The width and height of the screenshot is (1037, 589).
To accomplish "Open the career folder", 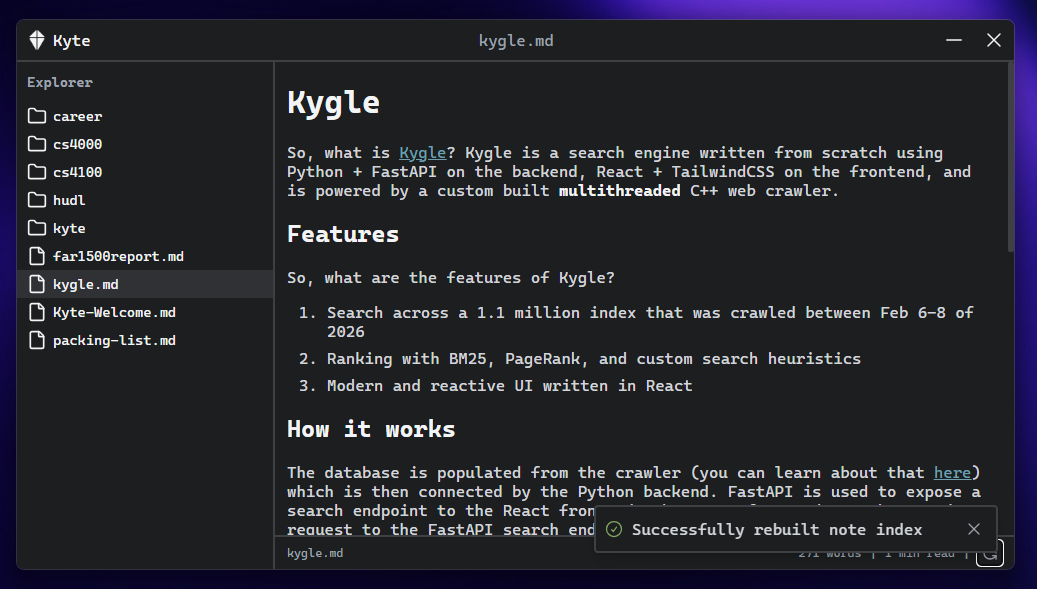I will point(145,116).
